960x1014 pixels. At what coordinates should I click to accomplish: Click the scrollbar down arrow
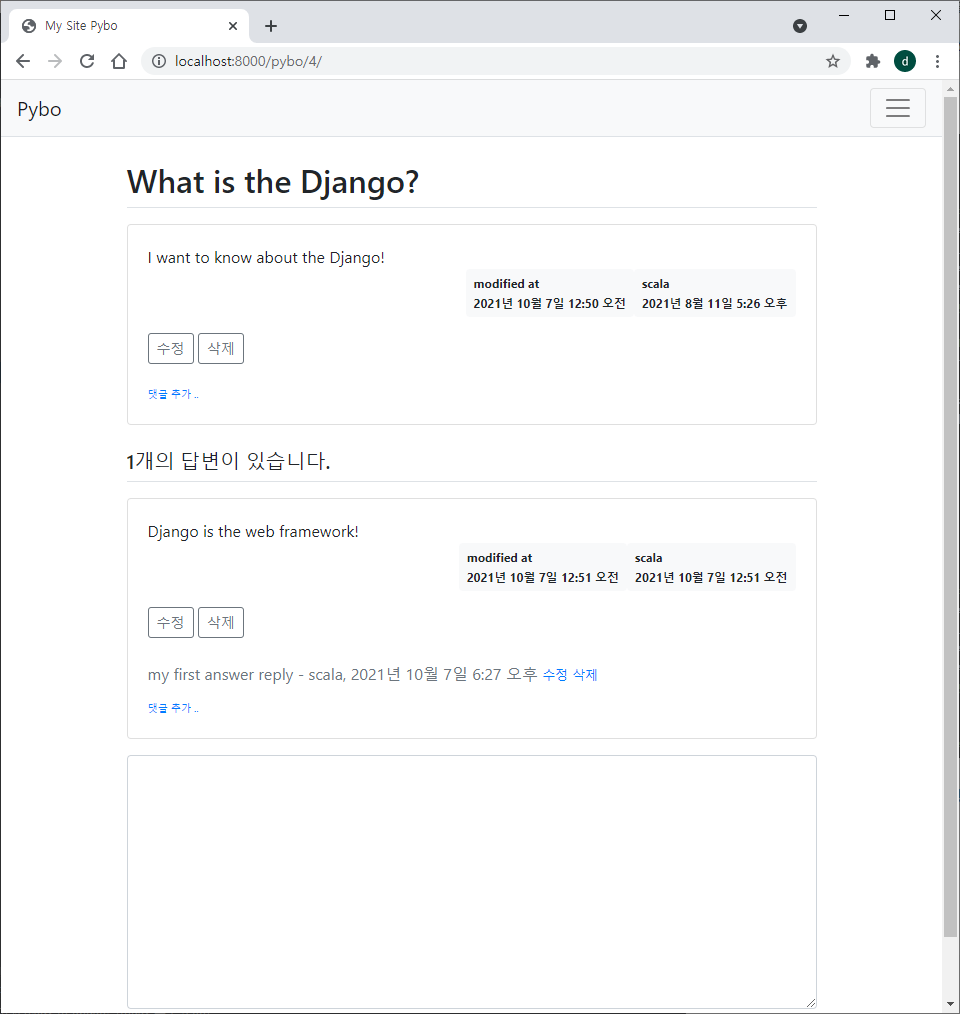point(950,1004)
